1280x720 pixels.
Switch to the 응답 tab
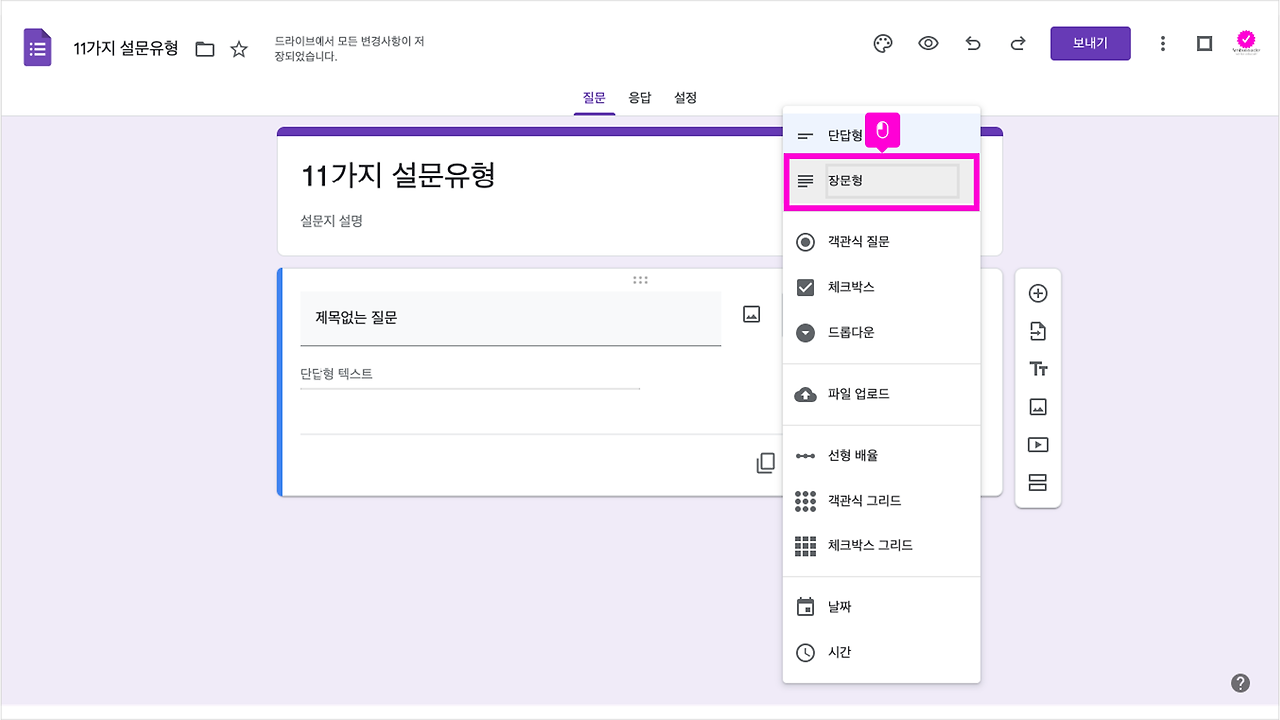640,97
